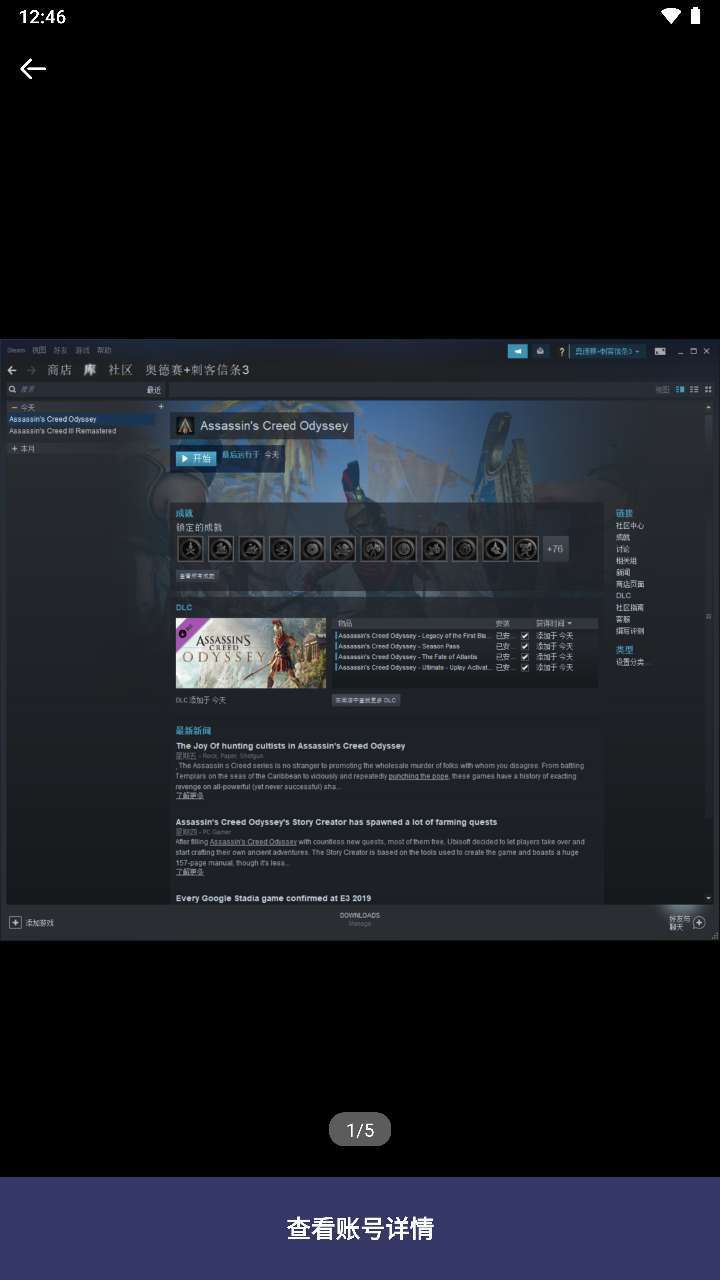The height and width of the screenshot is (1280, 720).
Task: Open the 奥德赛+刺客信条3 profile tab
Action: (197, 370)
